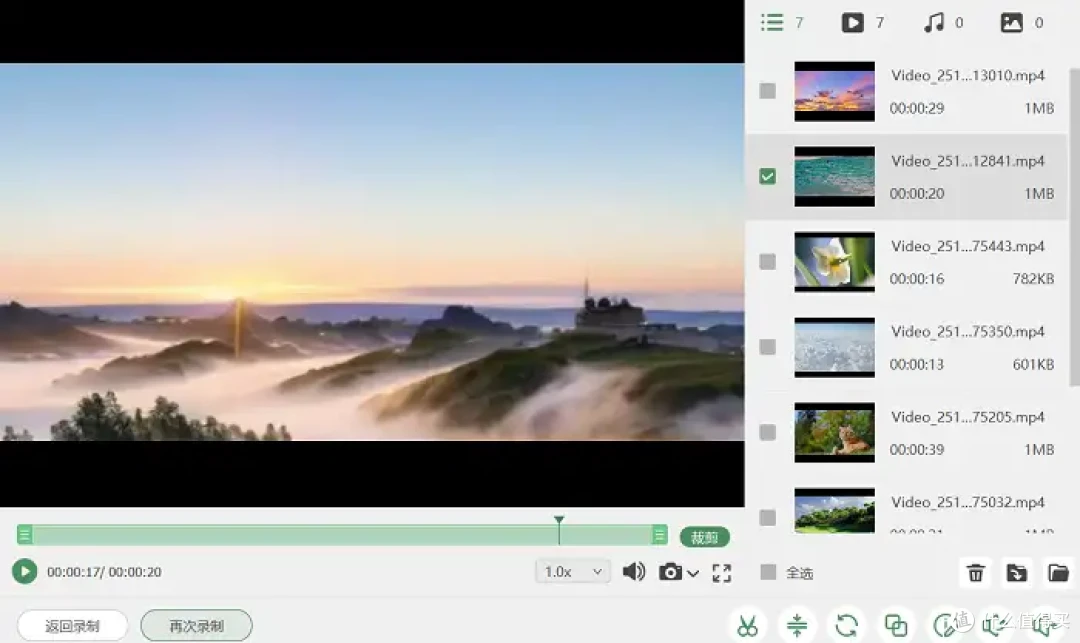Open the compress video tool

tap(797, 626)
